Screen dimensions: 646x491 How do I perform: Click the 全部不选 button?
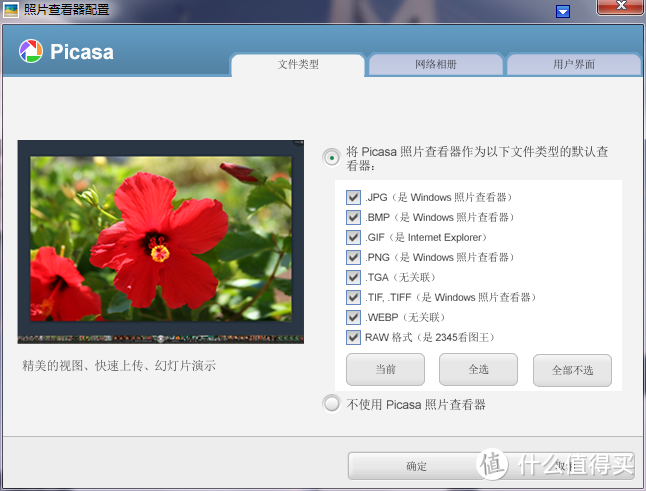click(x=572, y=370)
